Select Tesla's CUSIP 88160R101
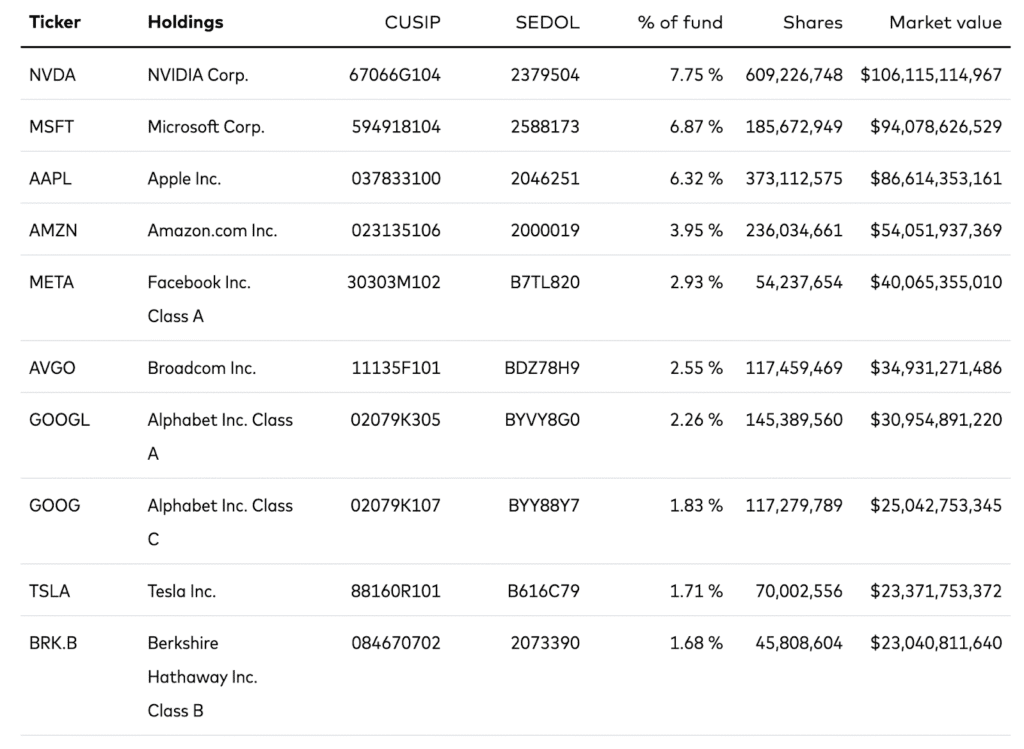Screen dimensions: 1024x749 point(395,591)
